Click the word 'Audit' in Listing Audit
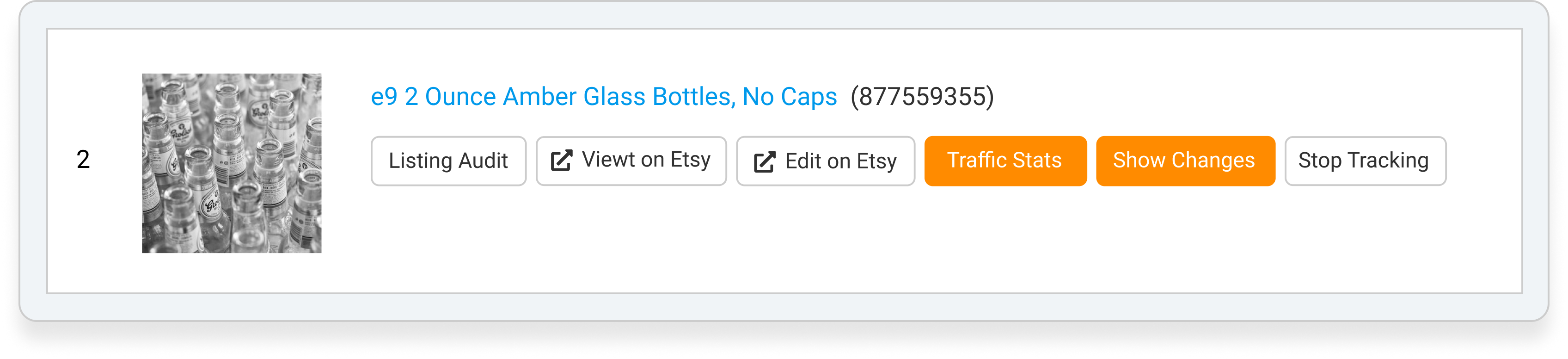 483,161
